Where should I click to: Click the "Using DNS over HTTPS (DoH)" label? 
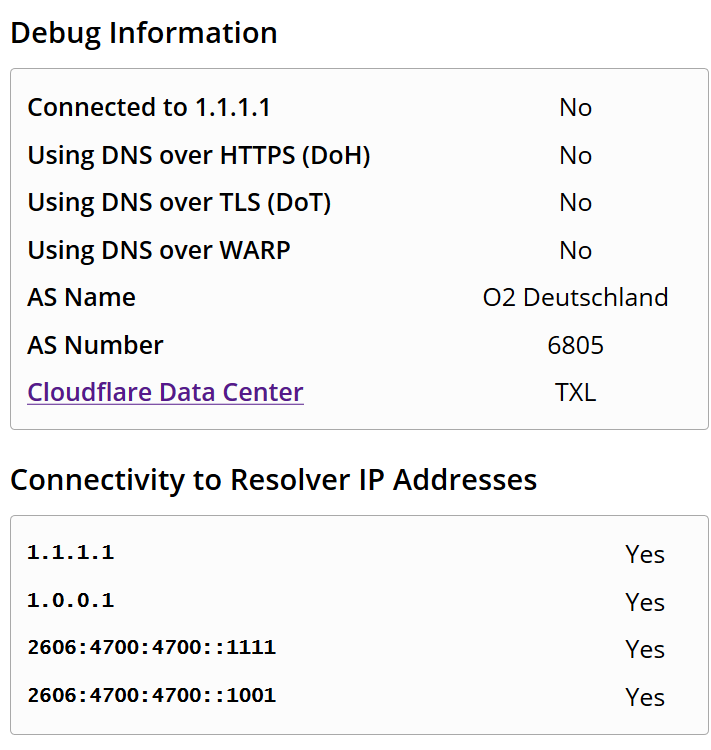[x=198, y=155]
